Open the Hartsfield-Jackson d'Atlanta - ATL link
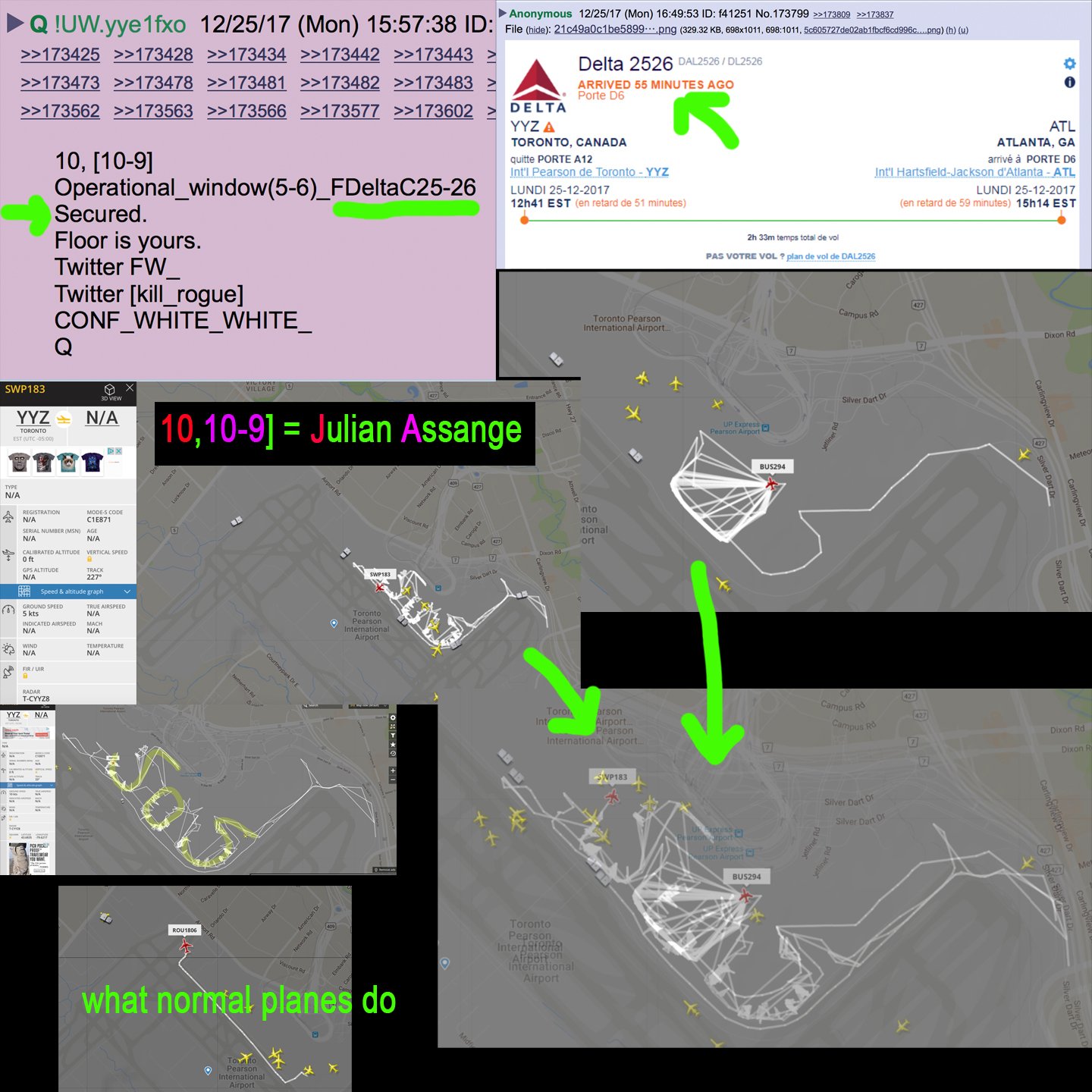 coord(974,172)
